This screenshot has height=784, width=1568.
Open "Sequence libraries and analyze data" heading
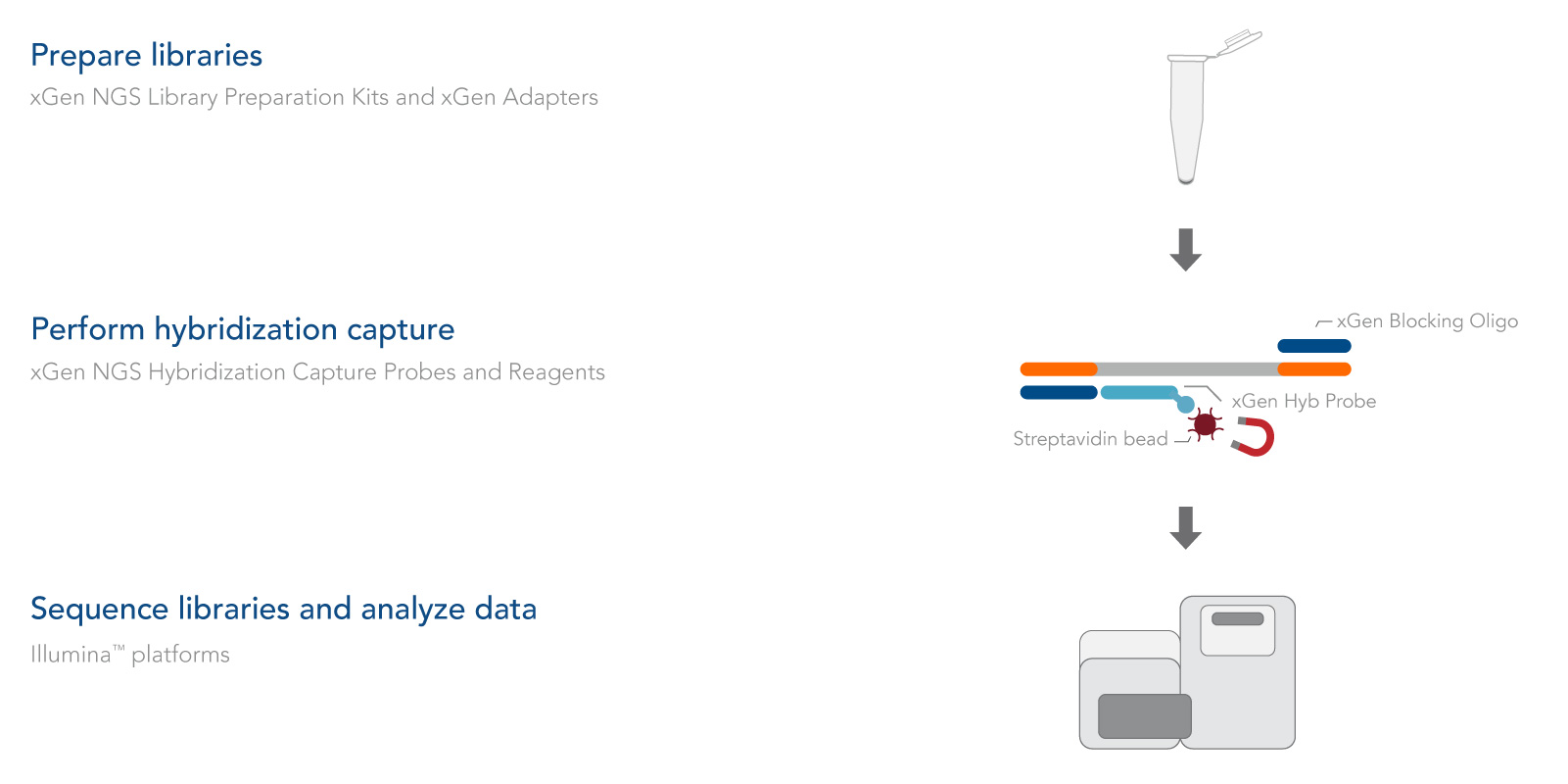click(x=284, y=609)
